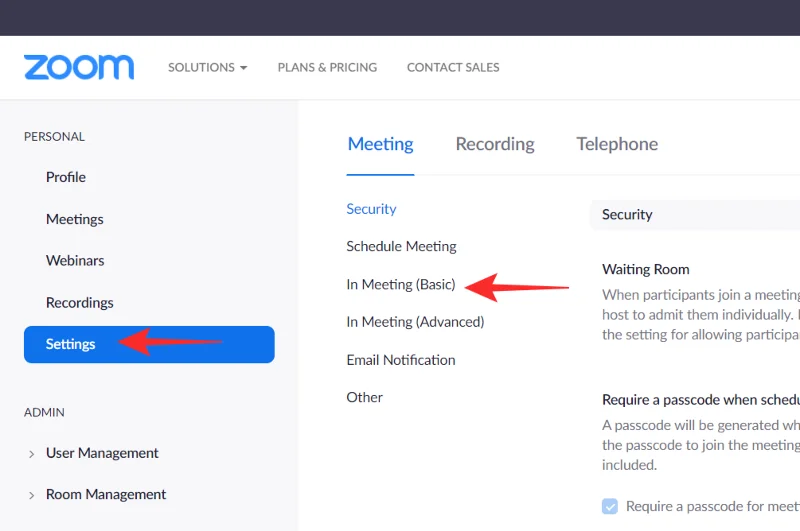Open the Solutions dropdown menu
This screenshot has height=531, width=800.
pos(207,67)
